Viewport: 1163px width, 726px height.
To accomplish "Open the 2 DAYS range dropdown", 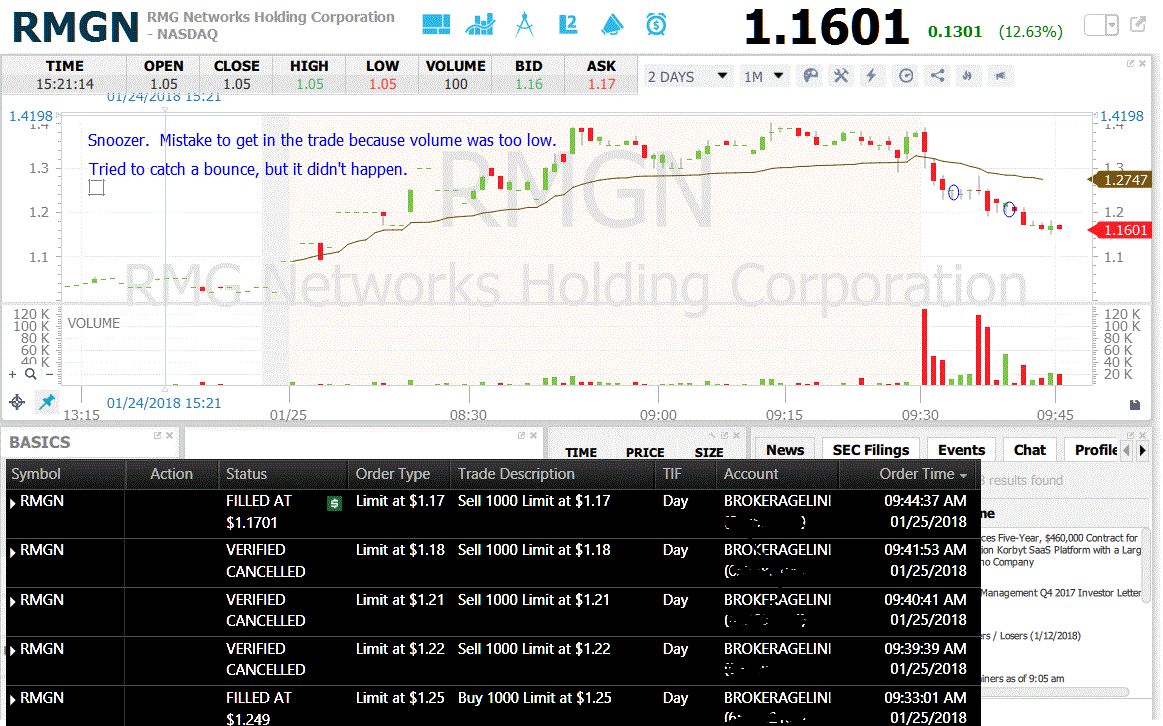I will pyautogui.click(x=687, y=76).
